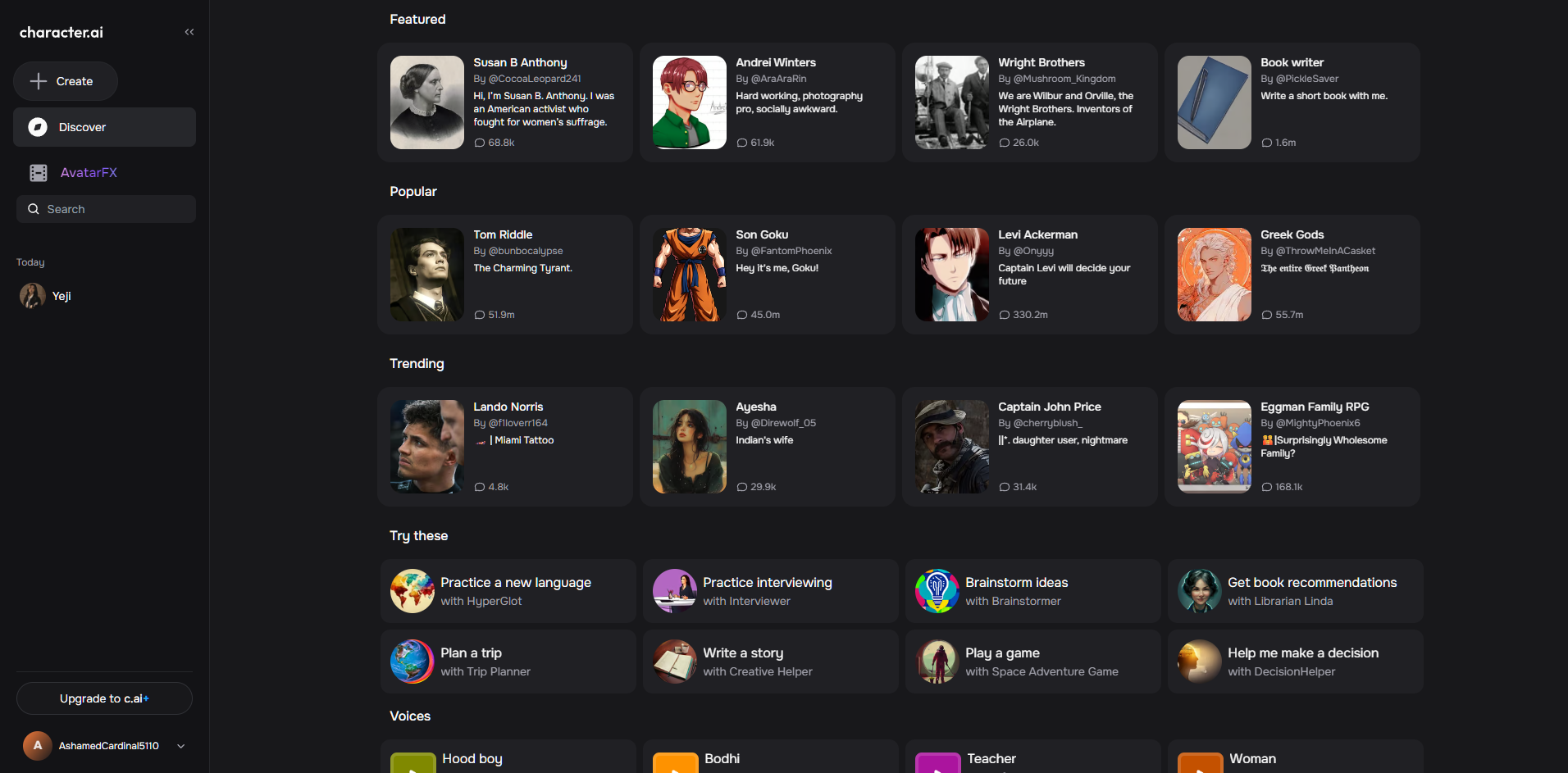Click the Space Adventure Game icon
This screenshot has width=1568, height=773.
pos(937,662)
